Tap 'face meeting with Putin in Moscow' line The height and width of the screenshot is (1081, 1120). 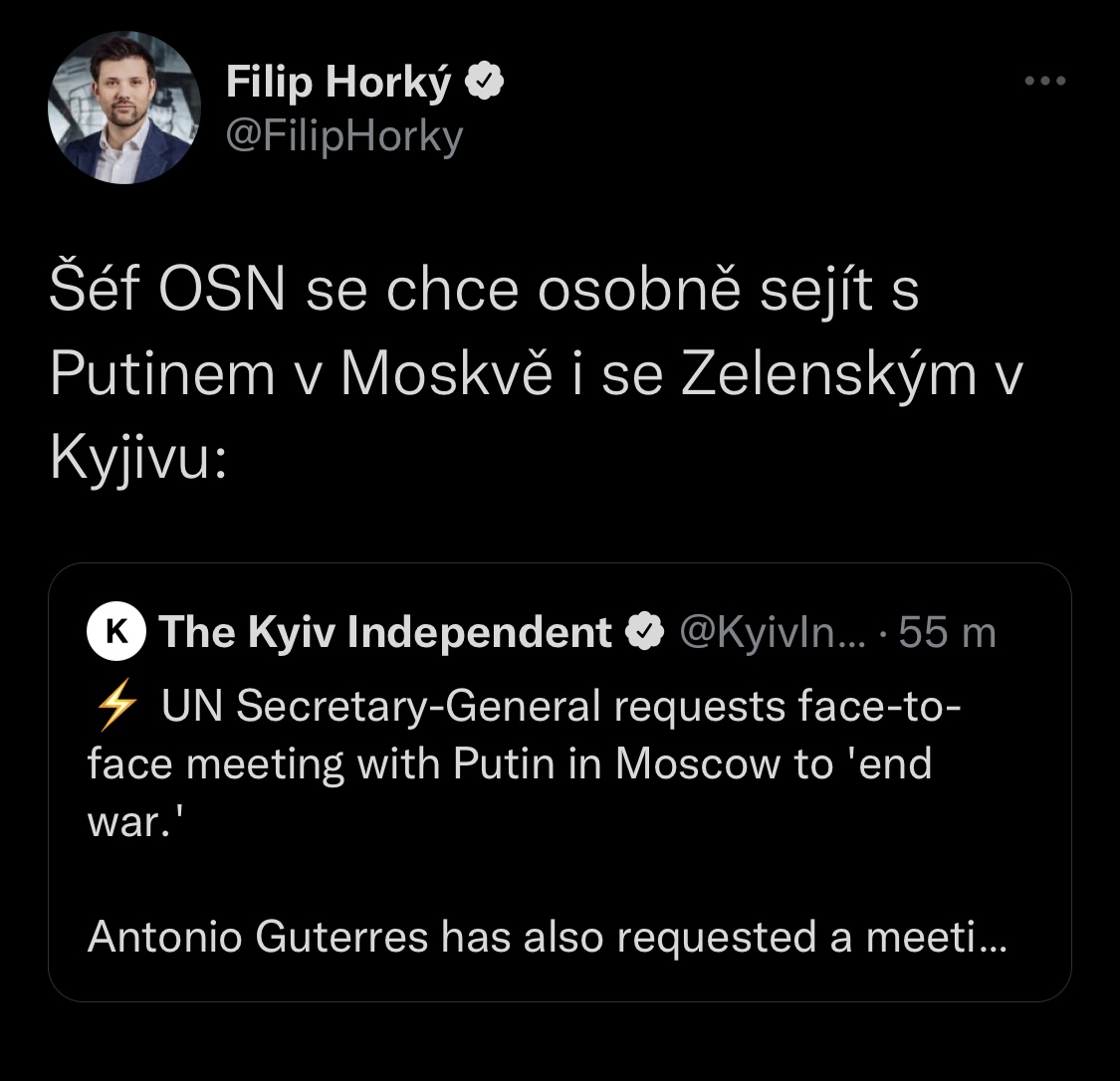pyautogui.click(x=509, y=764)
